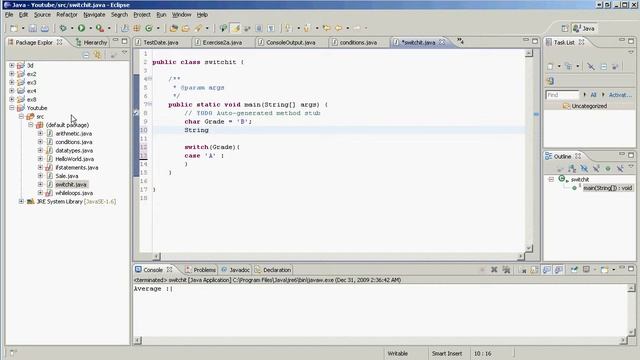640x360 pixels.
Task: Click Remove All Terminated Launches icon
Action: coord(507,270)
